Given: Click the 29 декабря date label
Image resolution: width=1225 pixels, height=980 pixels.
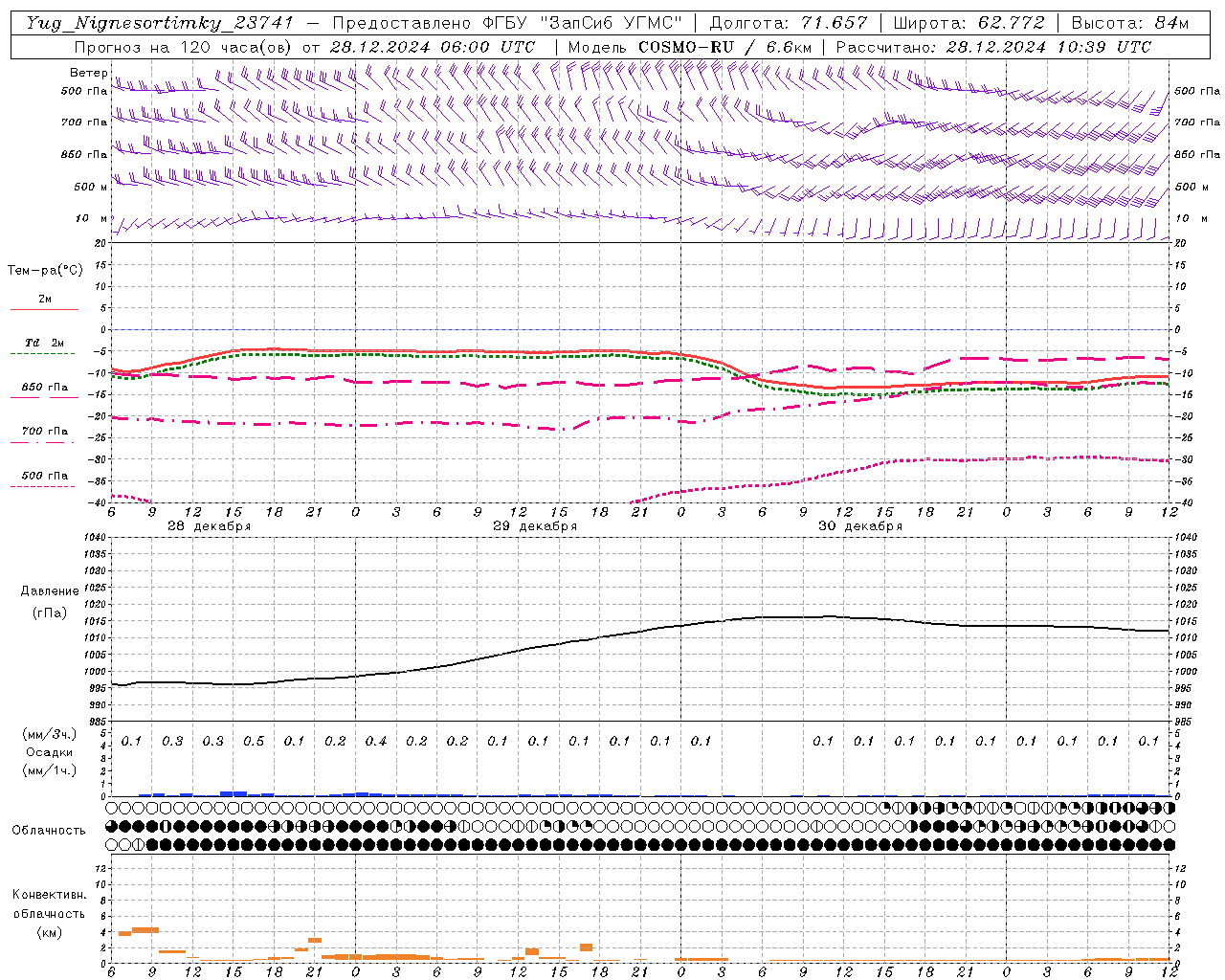Looking at the screenshot, I should tap(535, 526).
